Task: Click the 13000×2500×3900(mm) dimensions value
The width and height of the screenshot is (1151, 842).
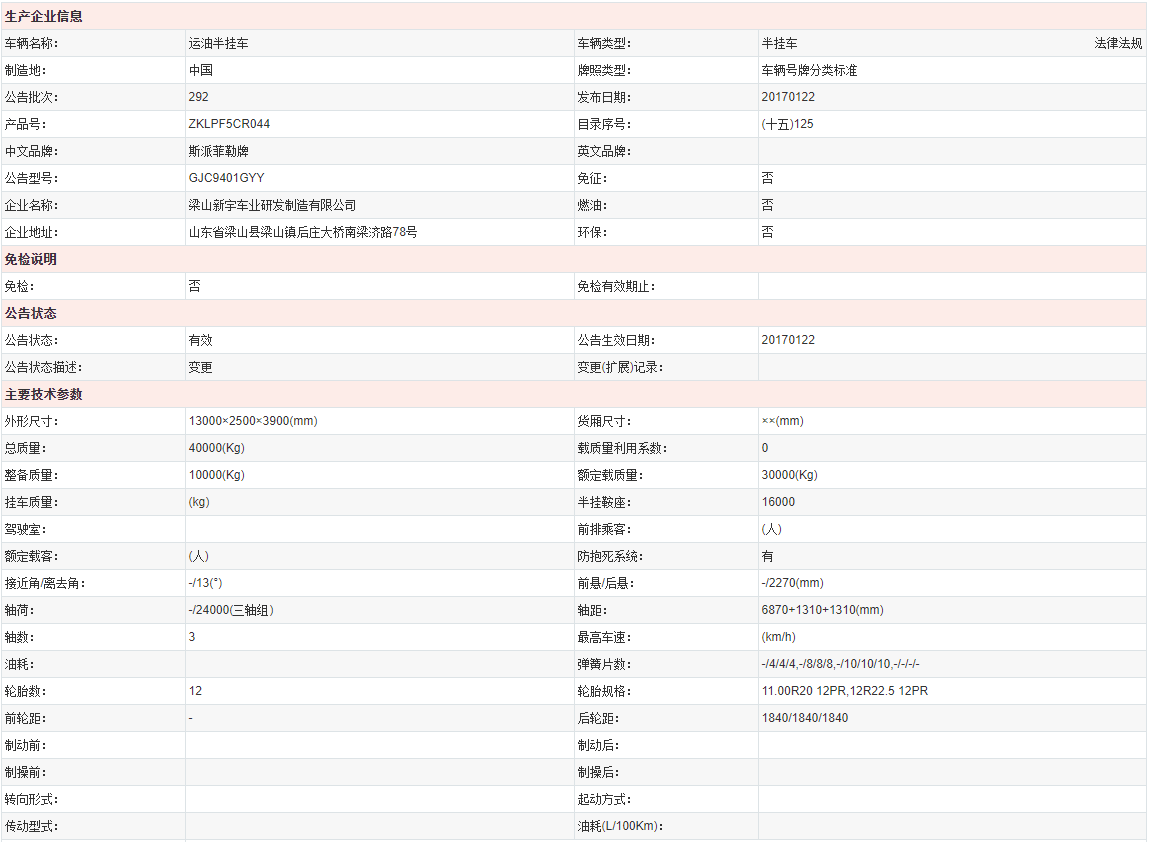Action: (252, 422)
